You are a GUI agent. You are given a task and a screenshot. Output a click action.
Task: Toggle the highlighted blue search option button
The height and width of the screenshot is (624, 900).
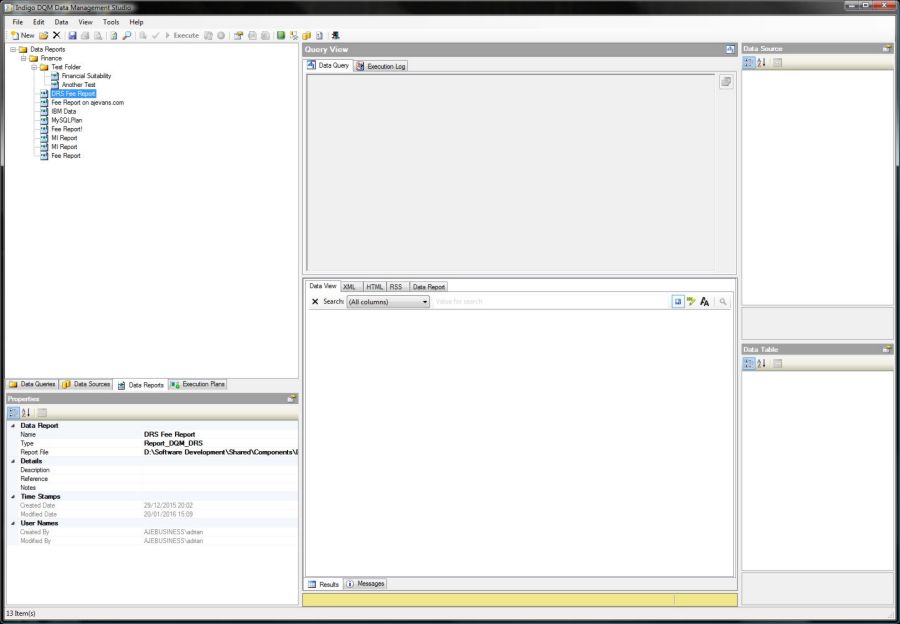678,301
